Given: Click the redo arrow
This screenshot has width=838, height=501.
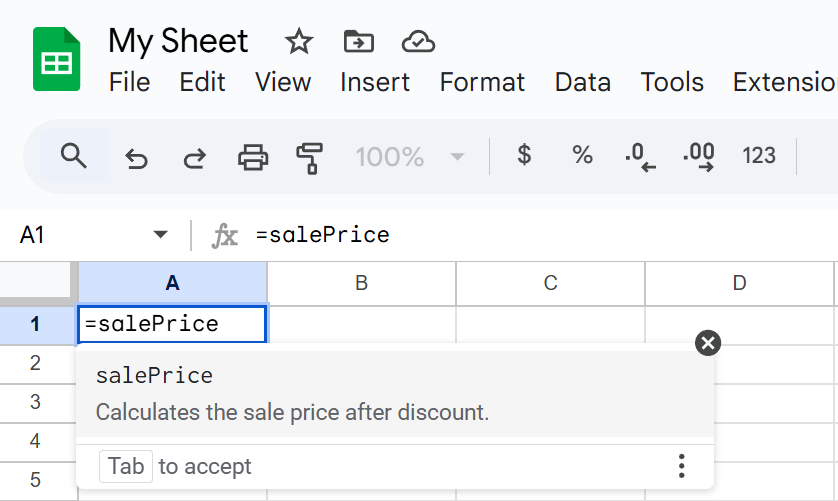Looking at the screenshot, I should tap(194, 157).
